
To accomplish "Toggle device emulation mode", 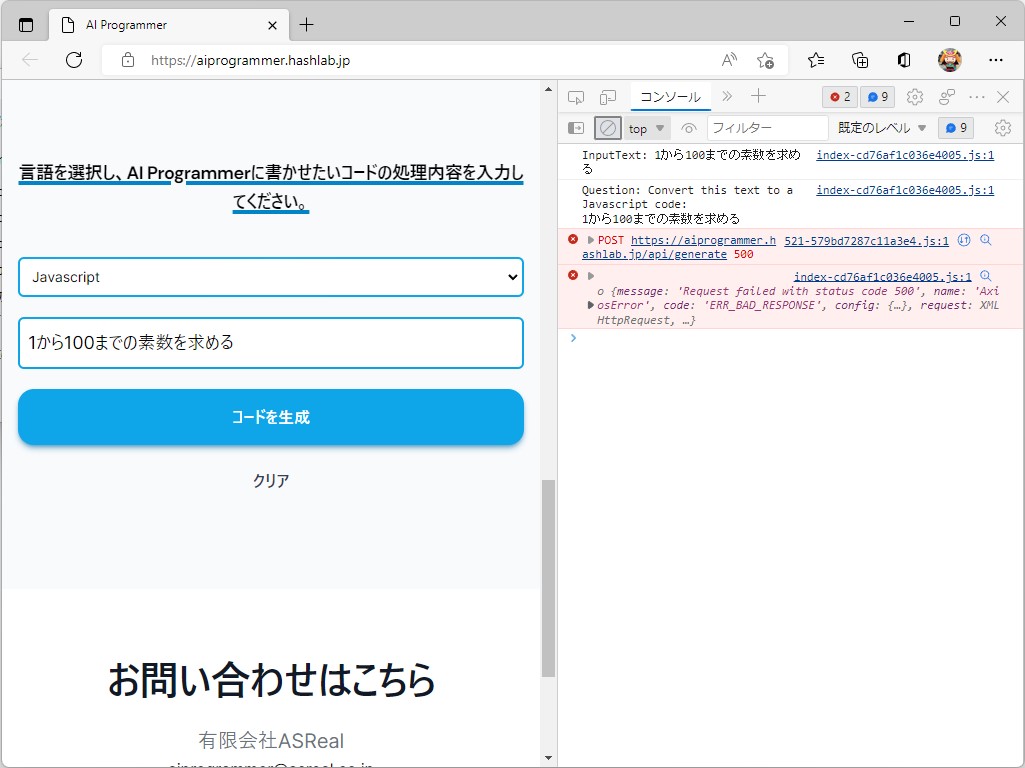I will (x=606, y=96).
